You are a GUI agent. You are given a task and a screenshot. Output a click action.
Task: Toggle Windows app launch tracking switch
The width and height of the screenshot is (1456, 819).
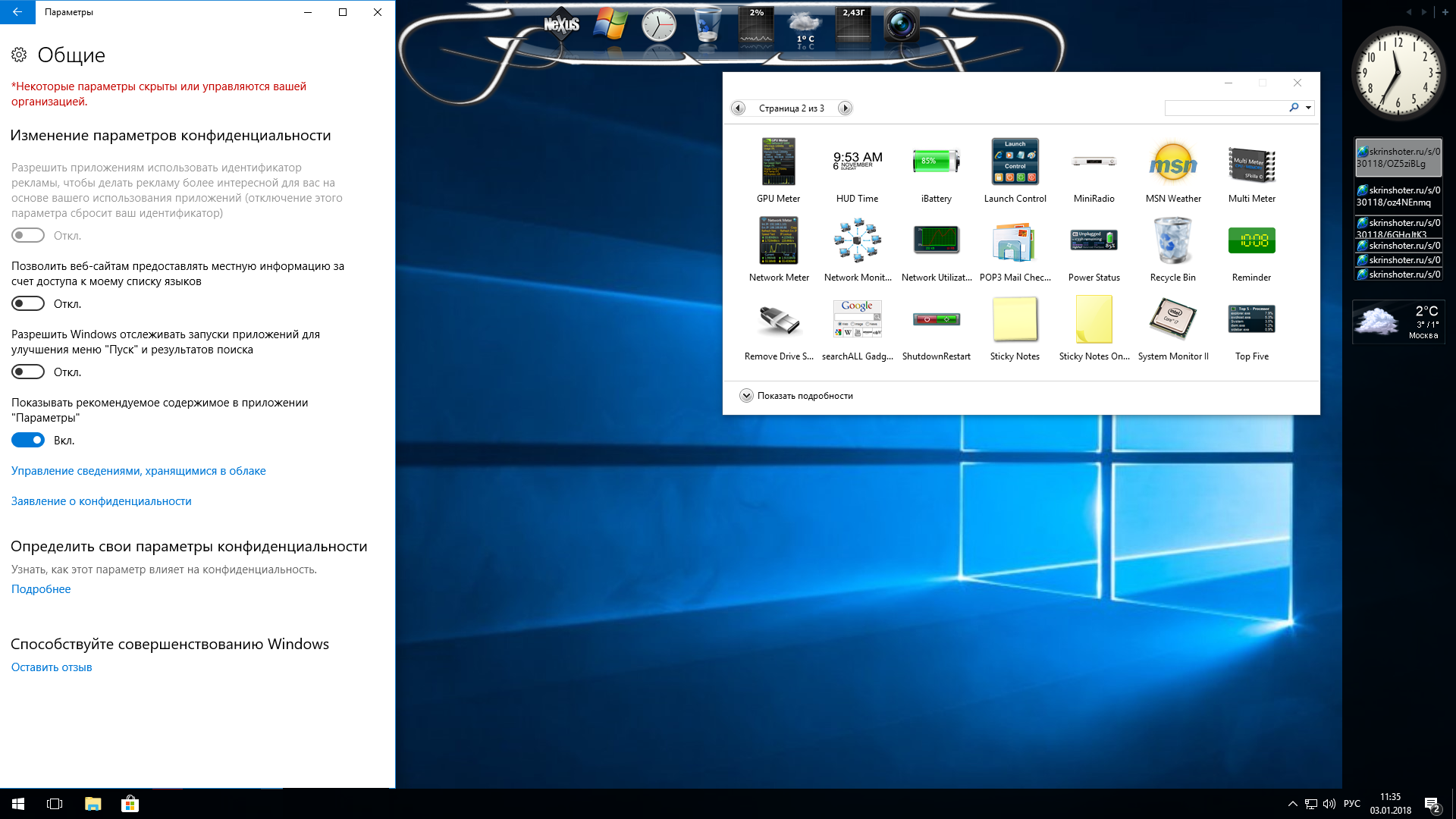click(28, 372)
